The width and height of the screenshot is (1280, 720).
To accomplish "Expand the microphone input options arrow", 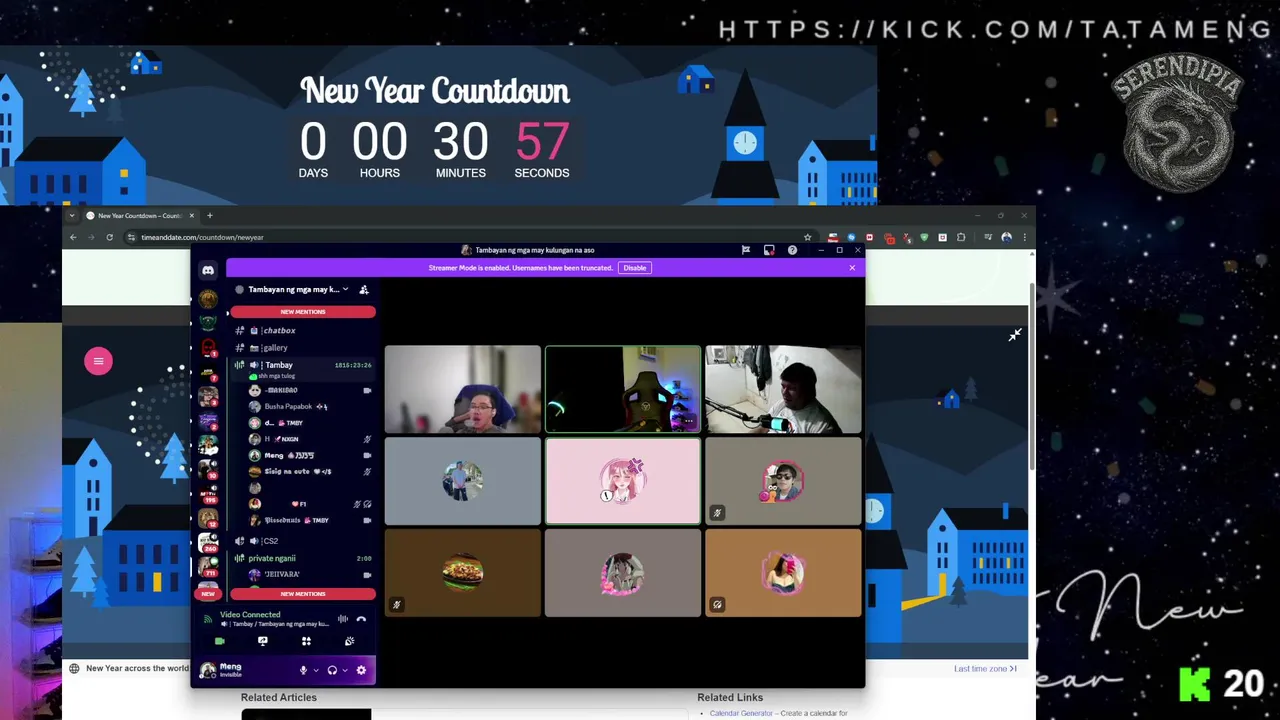I will (x=316, y=670).
